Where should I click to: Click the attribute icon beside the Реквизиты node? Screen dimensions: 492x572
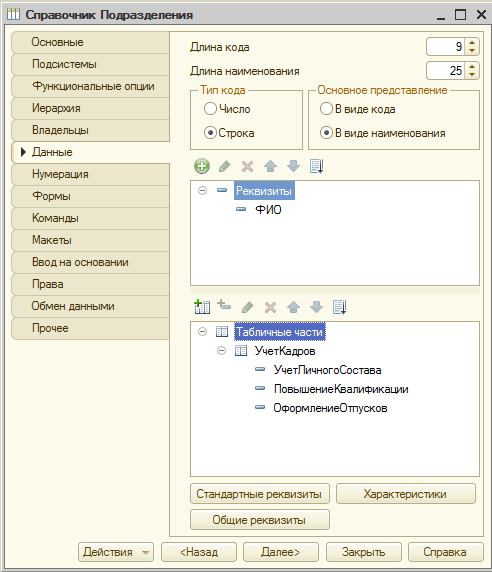coord(222,190)
